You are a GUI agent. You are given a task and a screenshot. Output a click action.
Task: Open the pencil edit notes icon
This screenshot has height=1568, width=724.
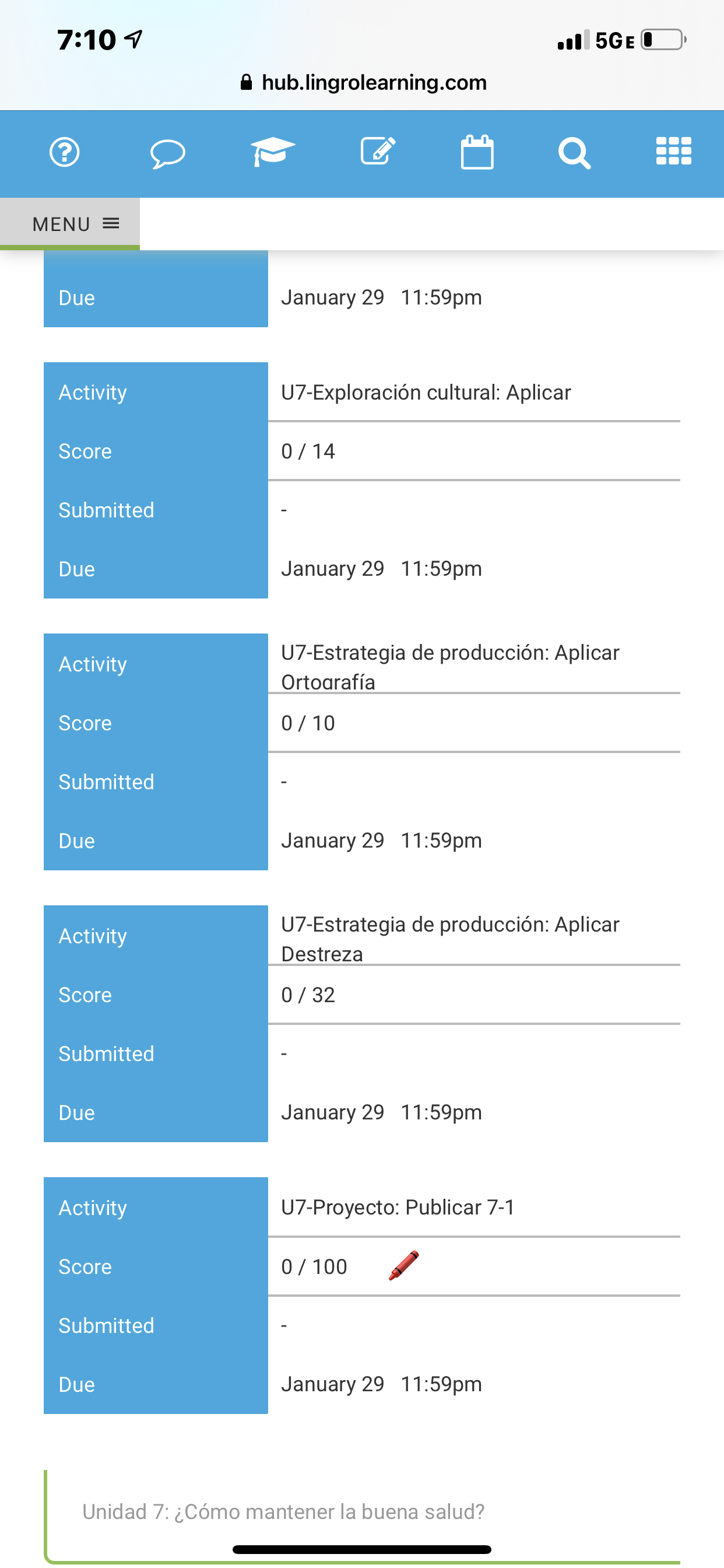pyautogui.click(x=378, y=151)
